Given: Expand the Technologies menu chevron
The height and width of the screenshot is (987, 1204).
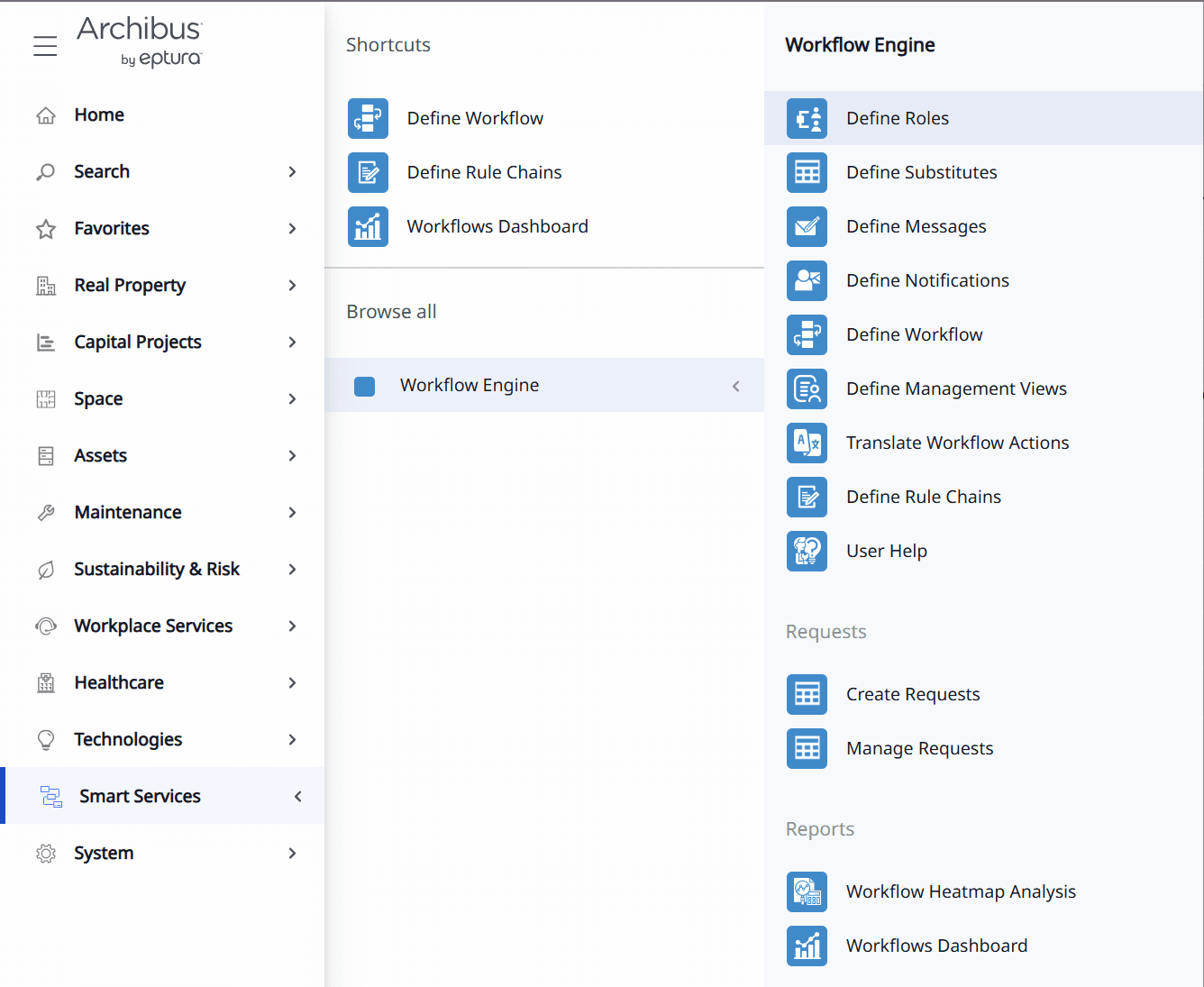Looking at the screenshot, I should [292, 740].
